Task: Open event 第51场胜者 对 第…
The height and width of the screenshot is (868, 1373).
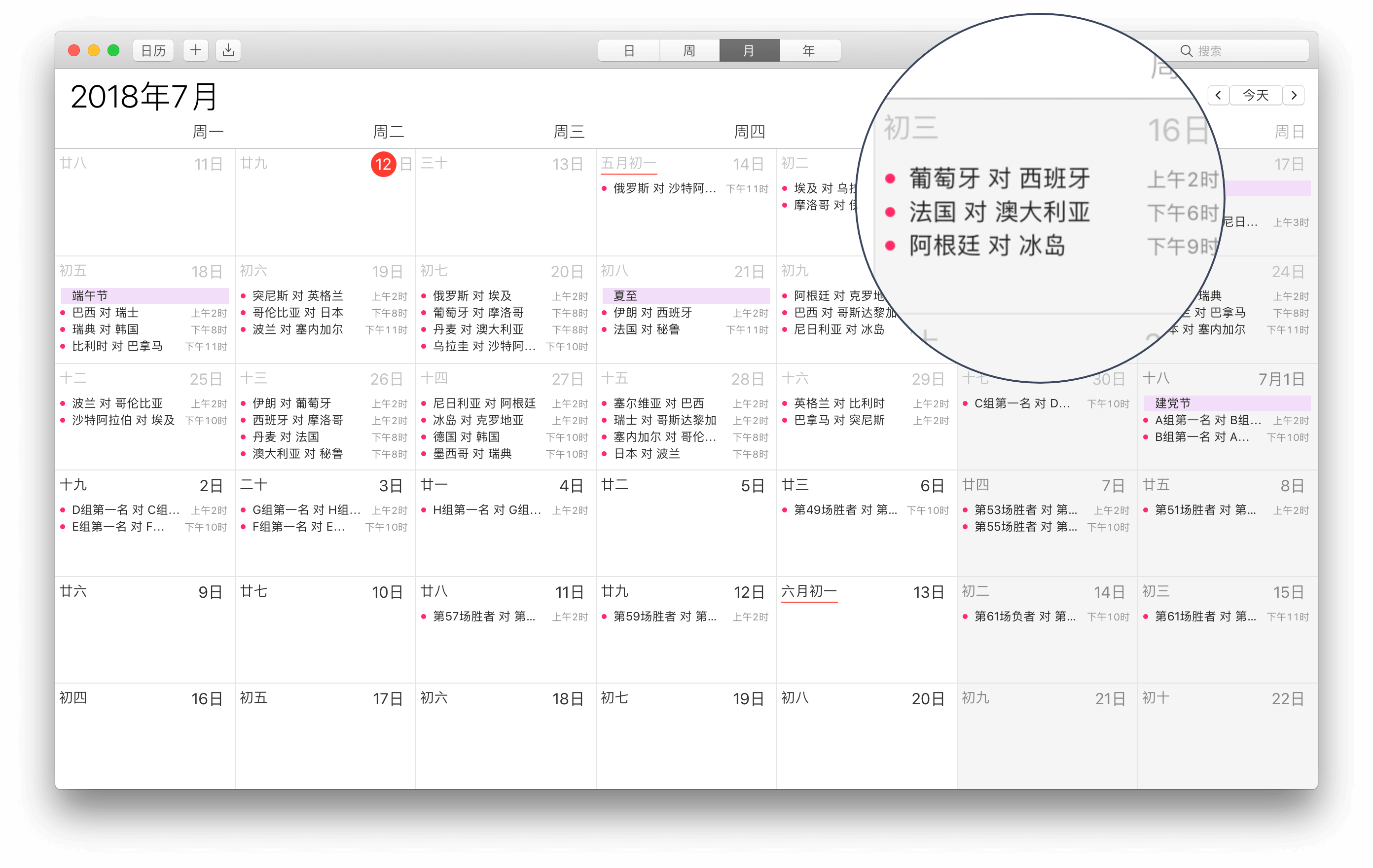Action: click(x=1227, y=510)
